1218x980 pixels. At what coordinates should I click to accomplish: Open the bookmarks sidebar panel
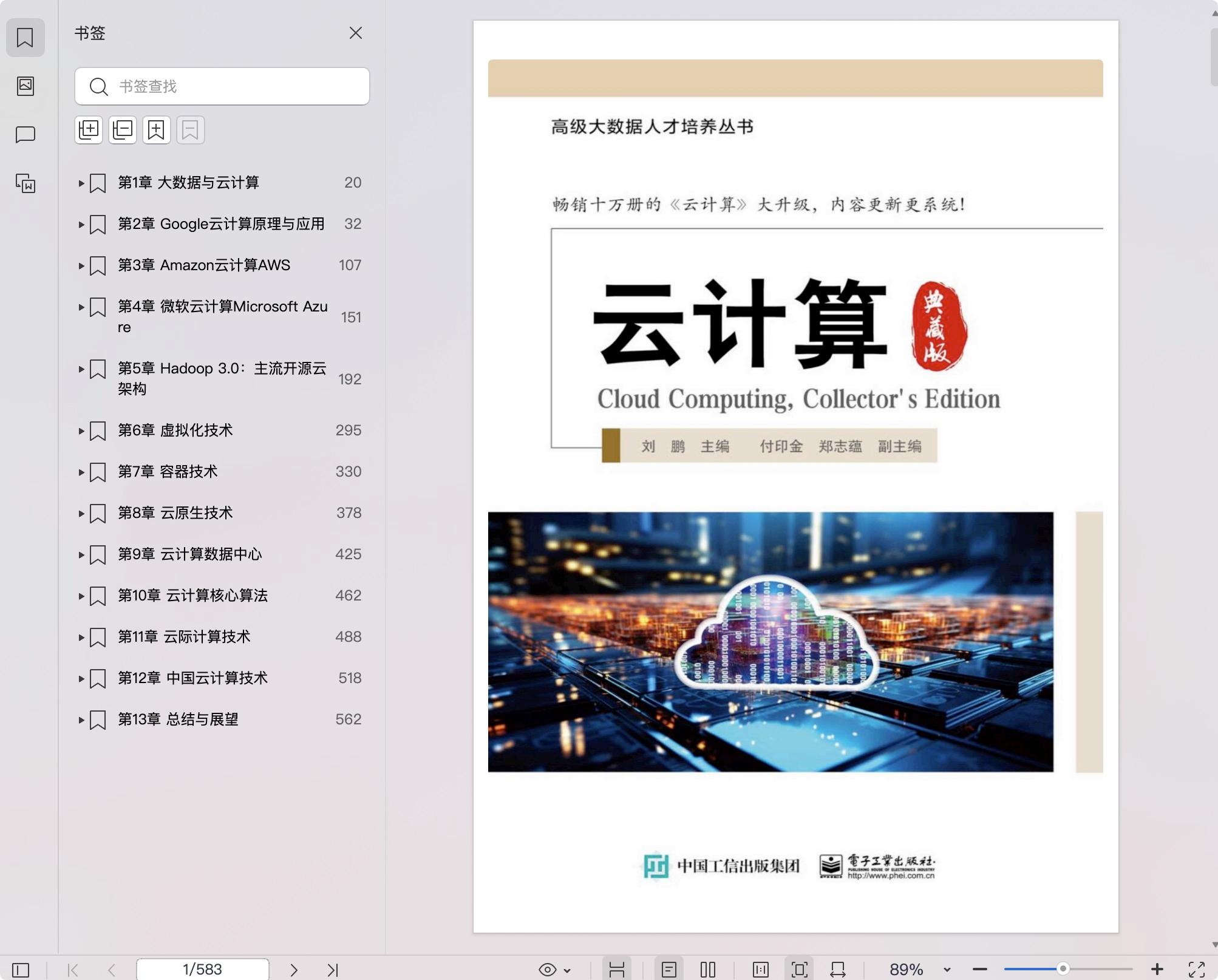[x=25, y=38]
